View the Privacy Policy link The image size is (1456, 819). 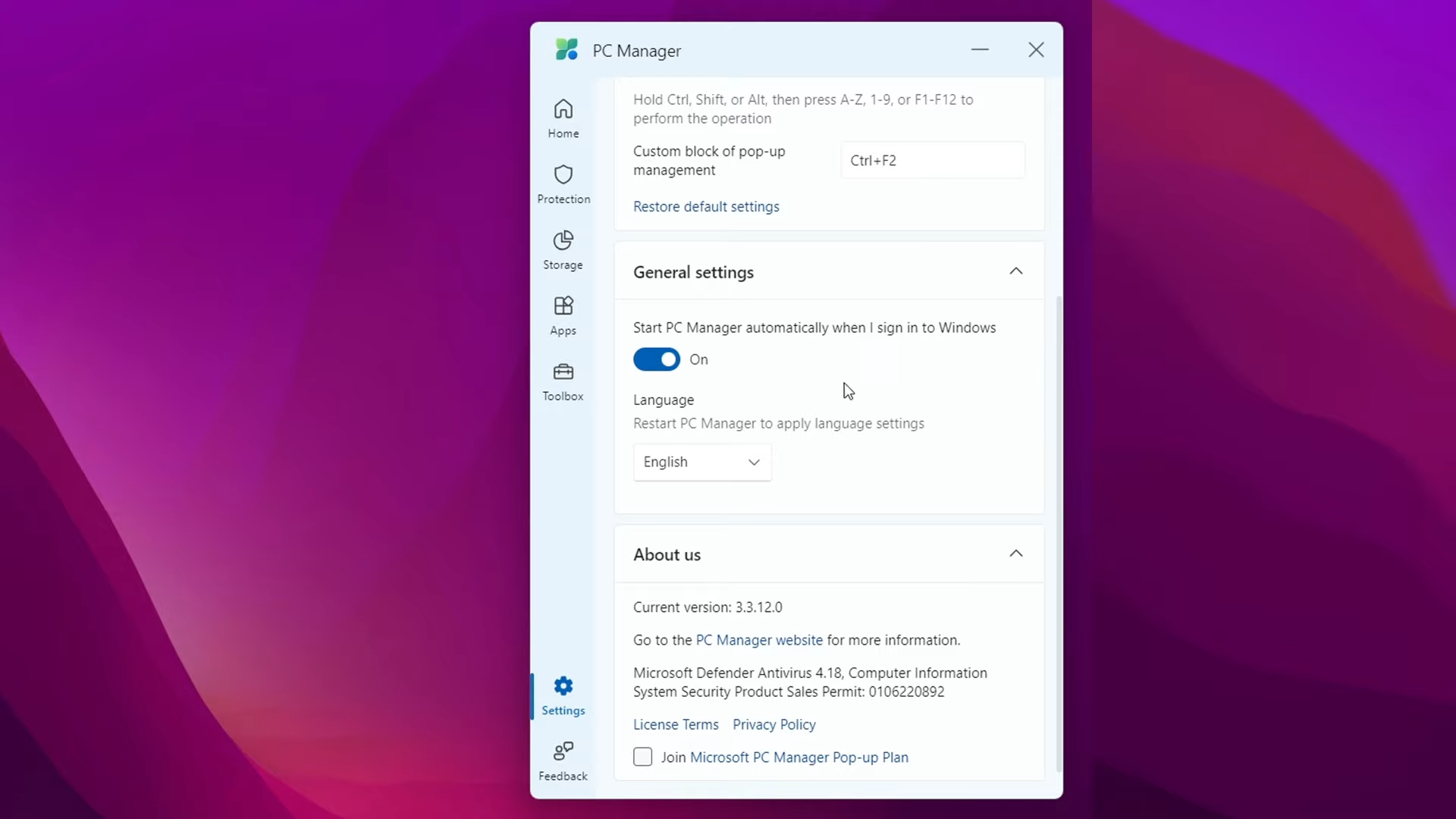click(x=774, y=724)
